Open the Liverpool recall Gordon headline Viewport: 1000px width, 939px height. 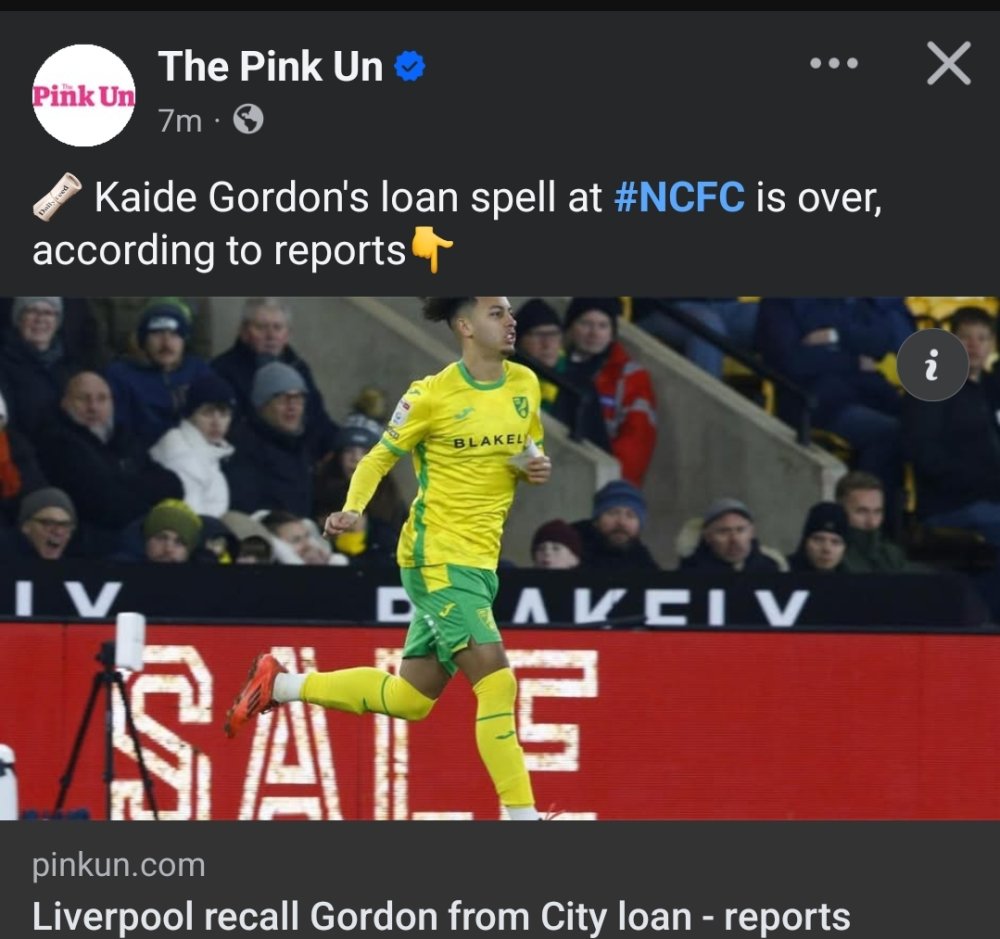pos(441,917)
